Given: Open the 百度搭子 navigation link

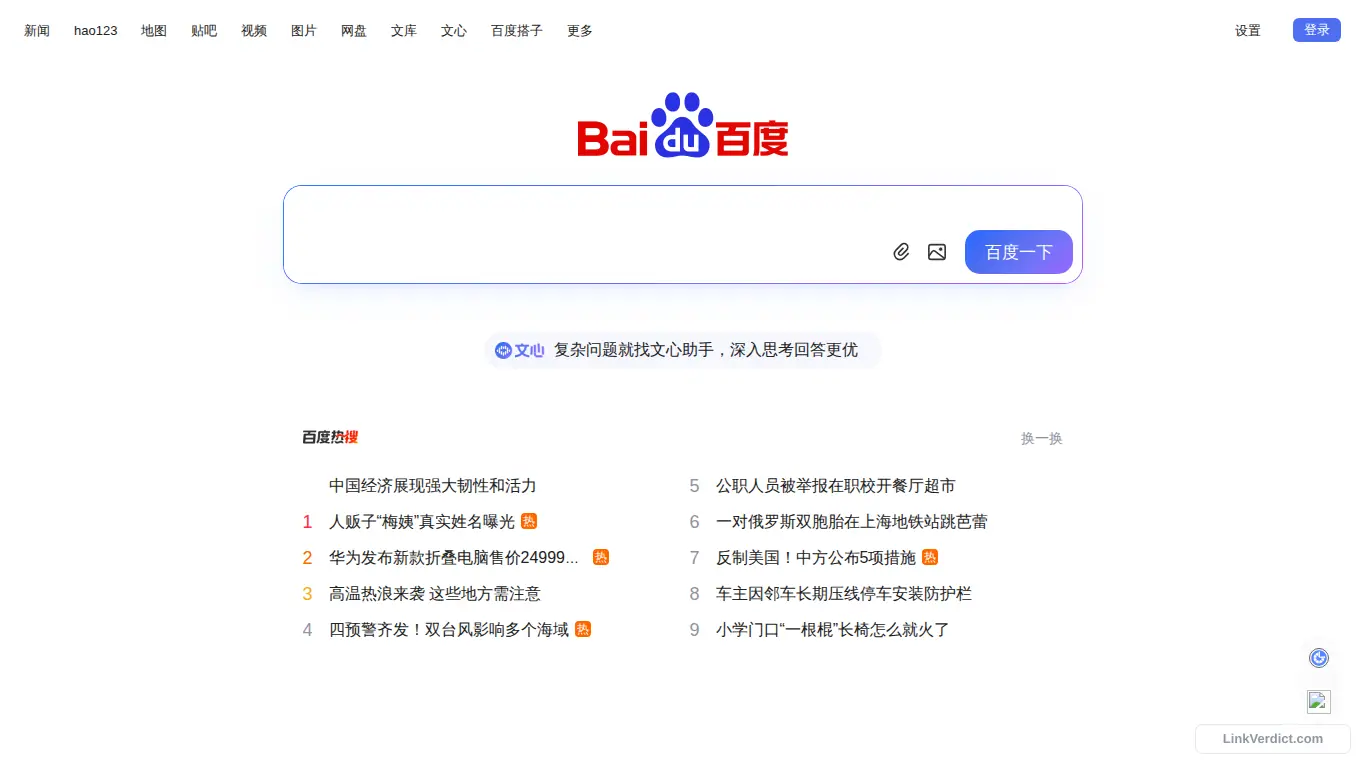Looking at the screenshot, I should tap(517, 31).
